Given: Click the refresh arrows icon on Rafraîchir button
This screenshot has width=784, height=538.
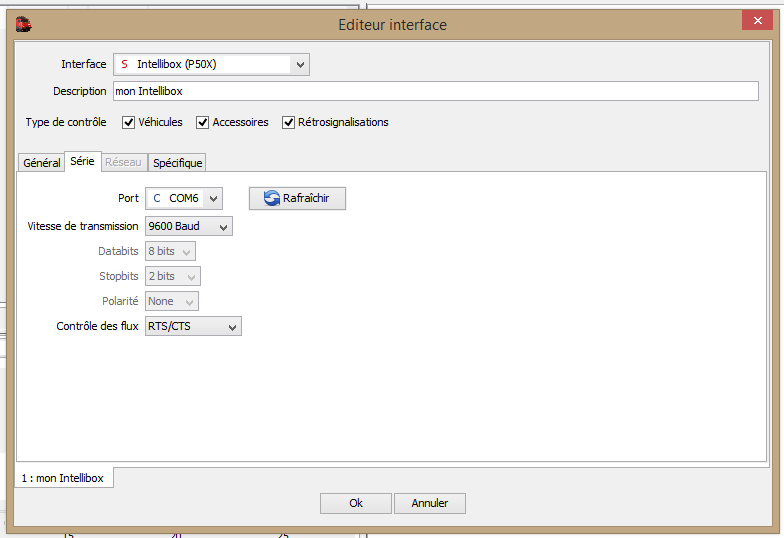Looking at the screenshot, I should coord(272,198).
